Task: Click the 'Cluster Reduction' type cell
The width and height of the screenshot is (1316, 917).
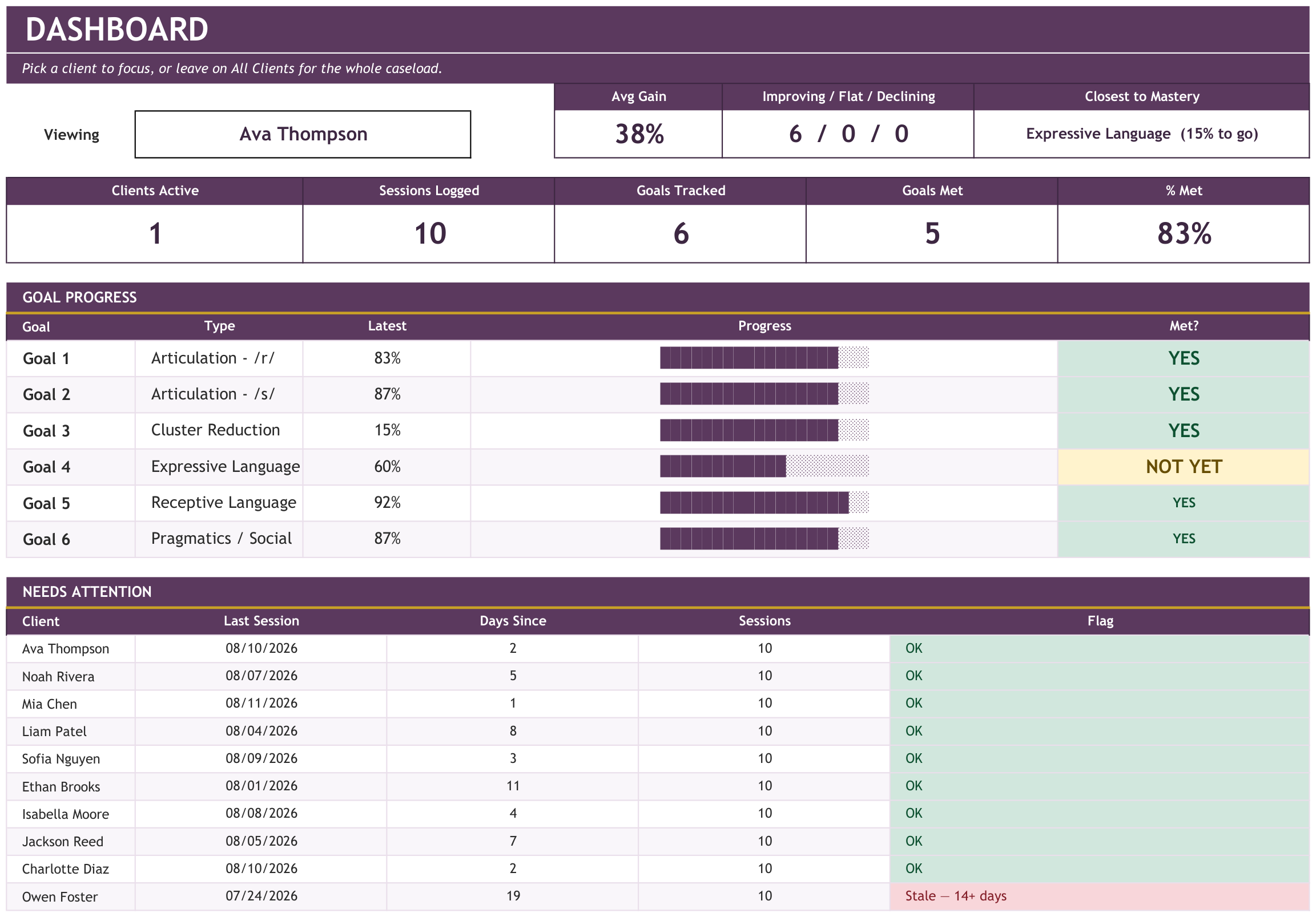Action: point(219,430)
